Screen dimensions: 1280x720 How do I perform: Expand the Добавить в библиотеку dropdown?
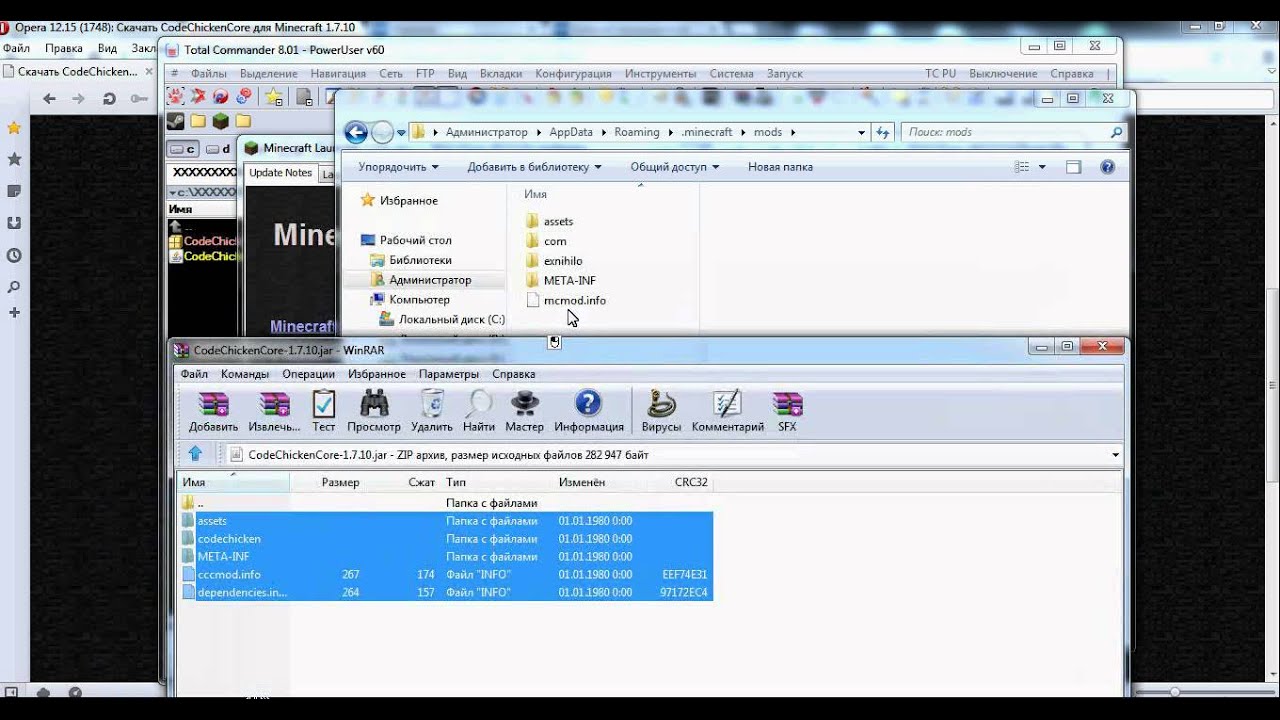[x=534, y=167]
